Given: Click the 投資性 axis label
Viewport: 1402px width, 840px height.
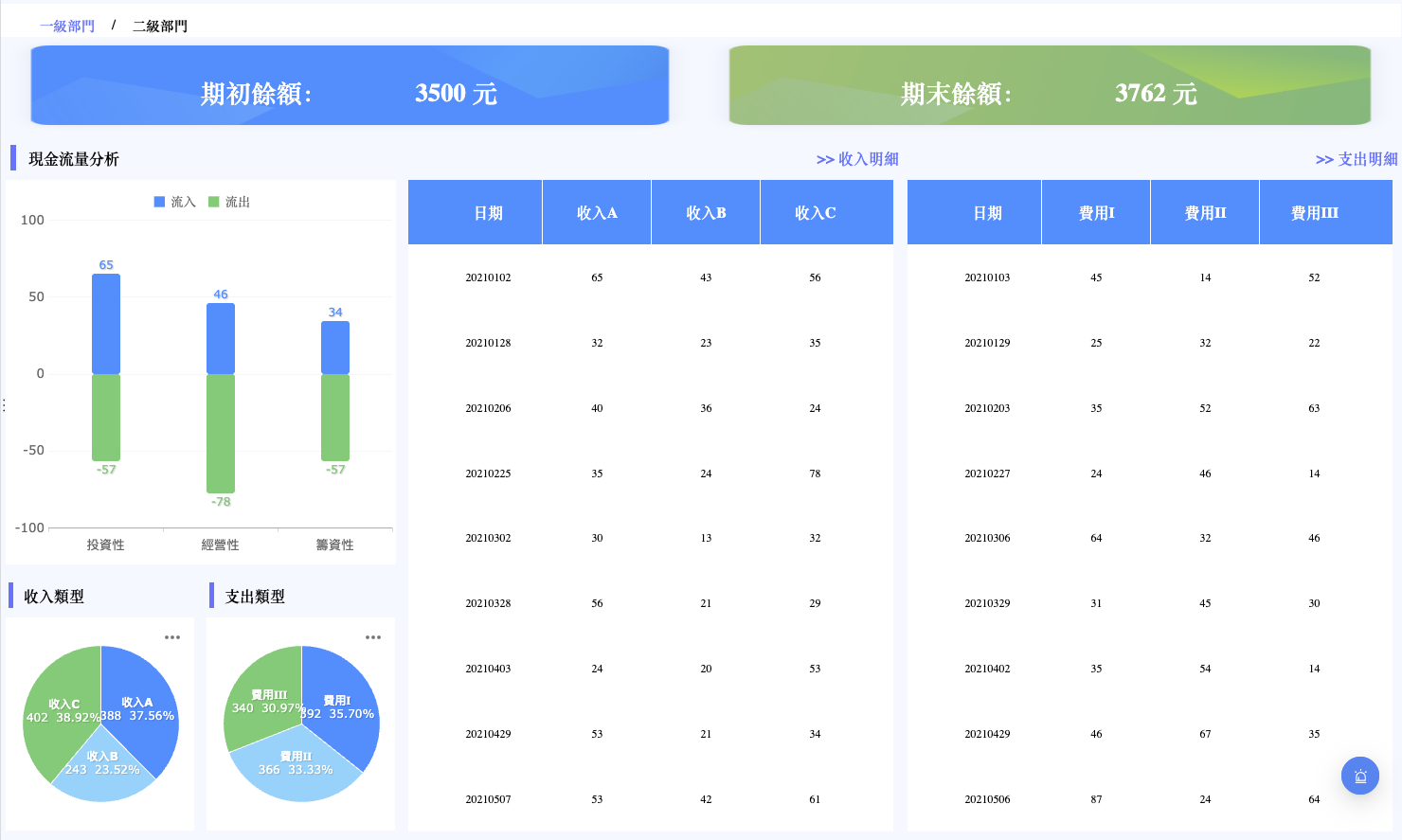Looking at the screenshot, I should 105,545.
